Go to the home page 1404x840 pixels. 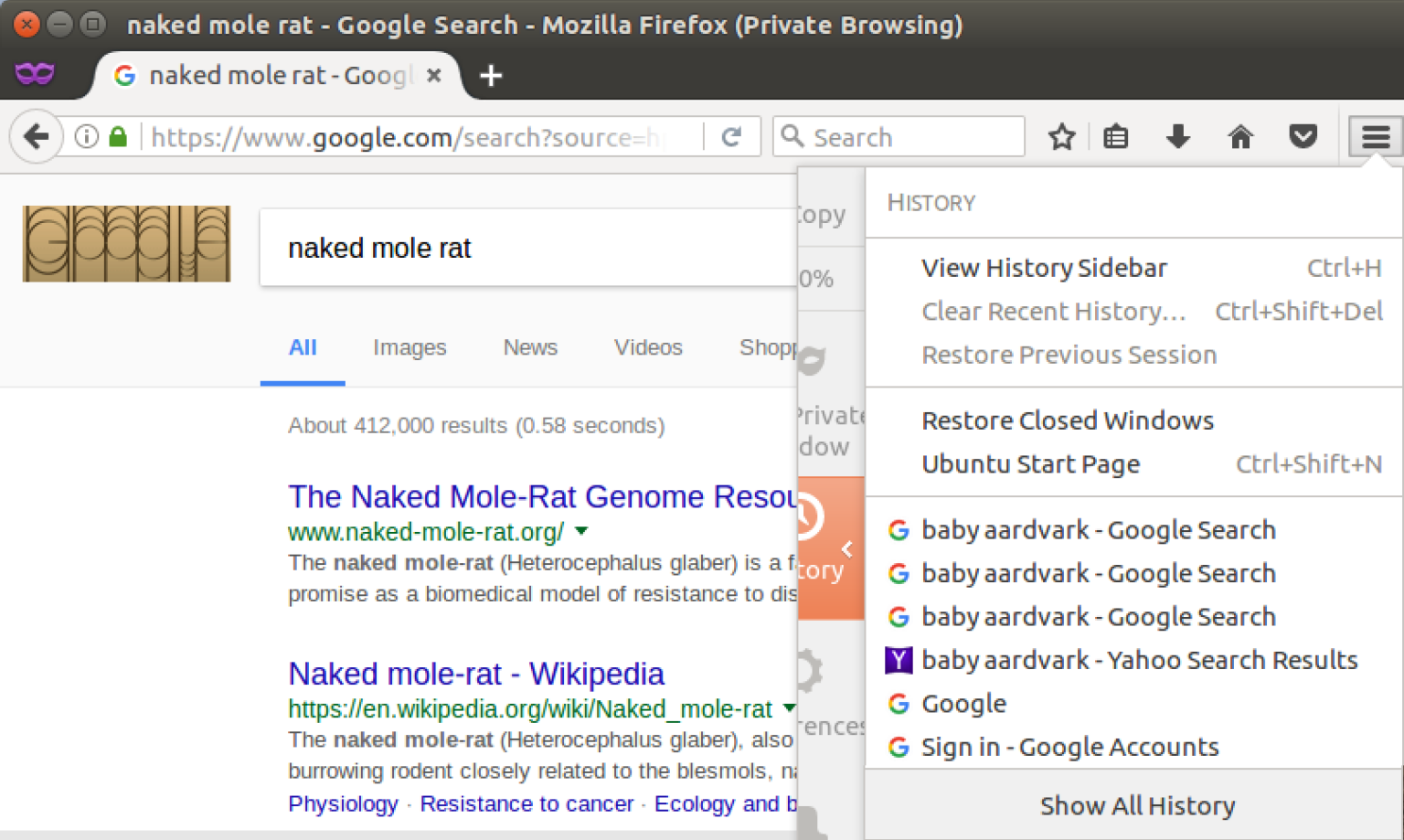[x=1240, y=136]
